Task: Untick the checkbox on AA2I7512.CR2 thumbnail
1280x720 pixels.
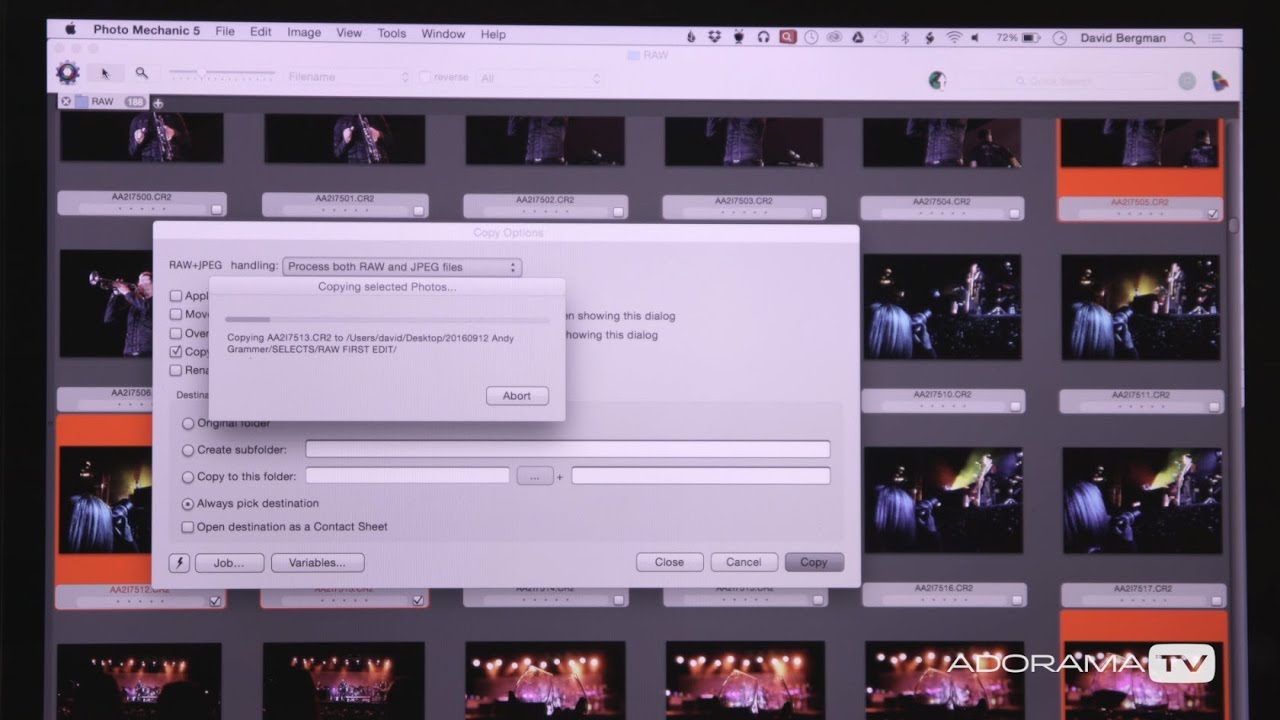Action: pos(215,601)
